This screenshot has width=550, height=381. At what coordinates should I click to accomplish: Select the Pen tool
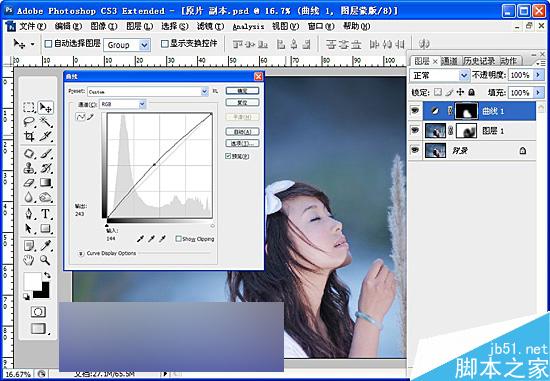[x=29, y=214]
